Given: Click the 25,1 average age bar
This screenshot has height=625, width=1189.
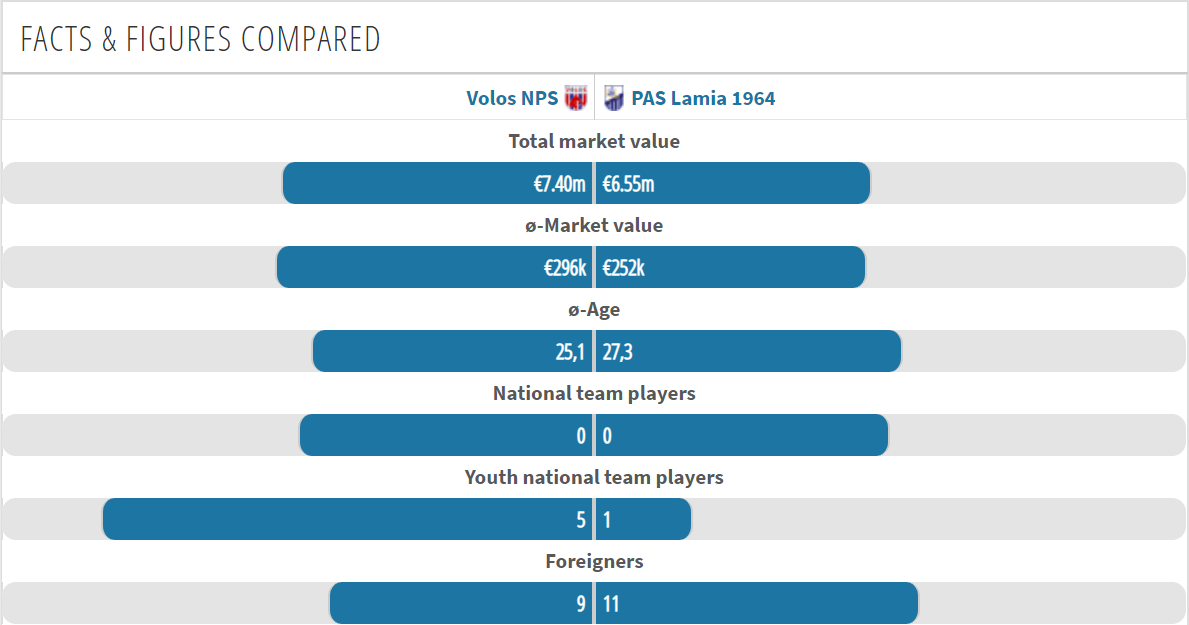Looking at the screenshot, I should [453, 351].
